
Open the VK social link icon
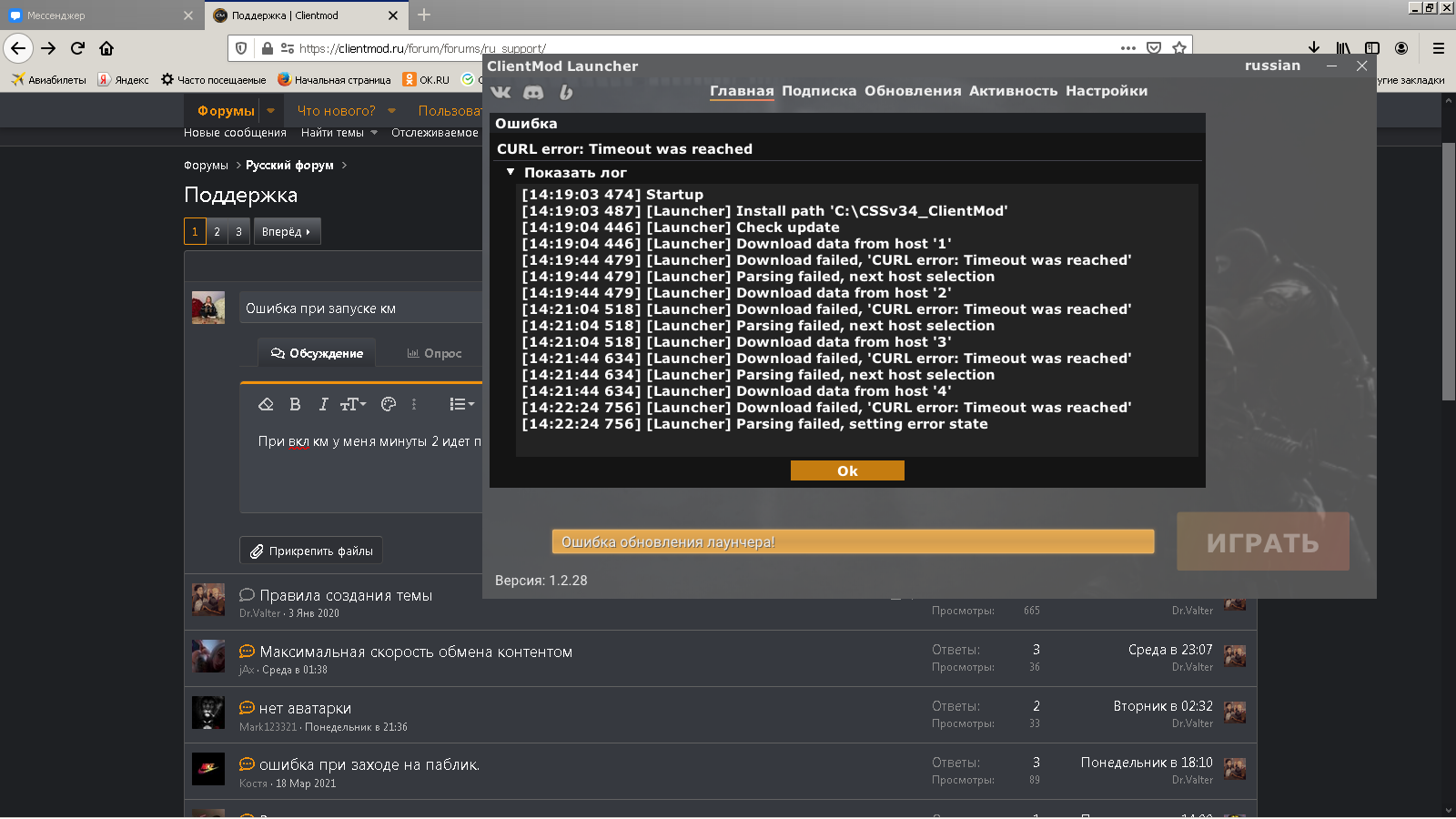[500, 92]
